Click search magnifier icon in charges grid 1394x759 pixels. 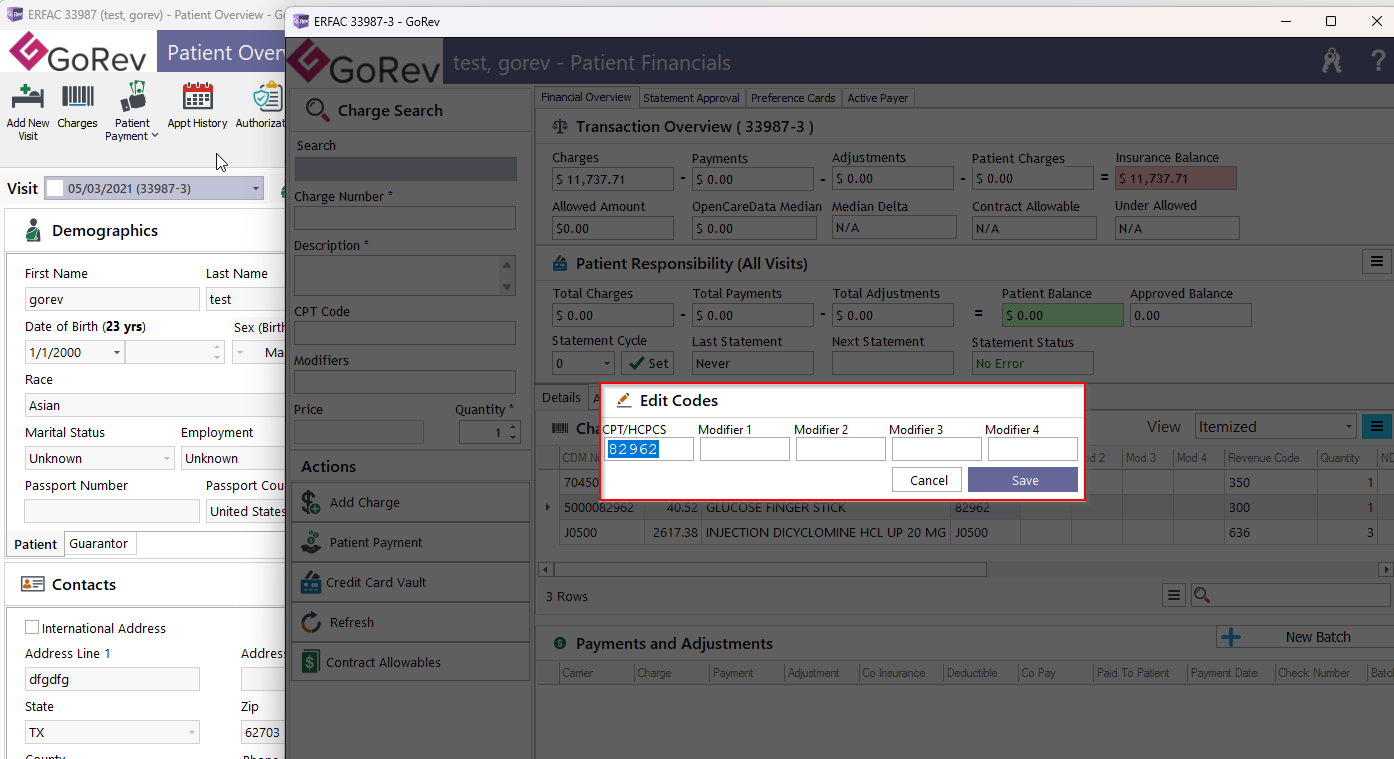coord(1202,596)
